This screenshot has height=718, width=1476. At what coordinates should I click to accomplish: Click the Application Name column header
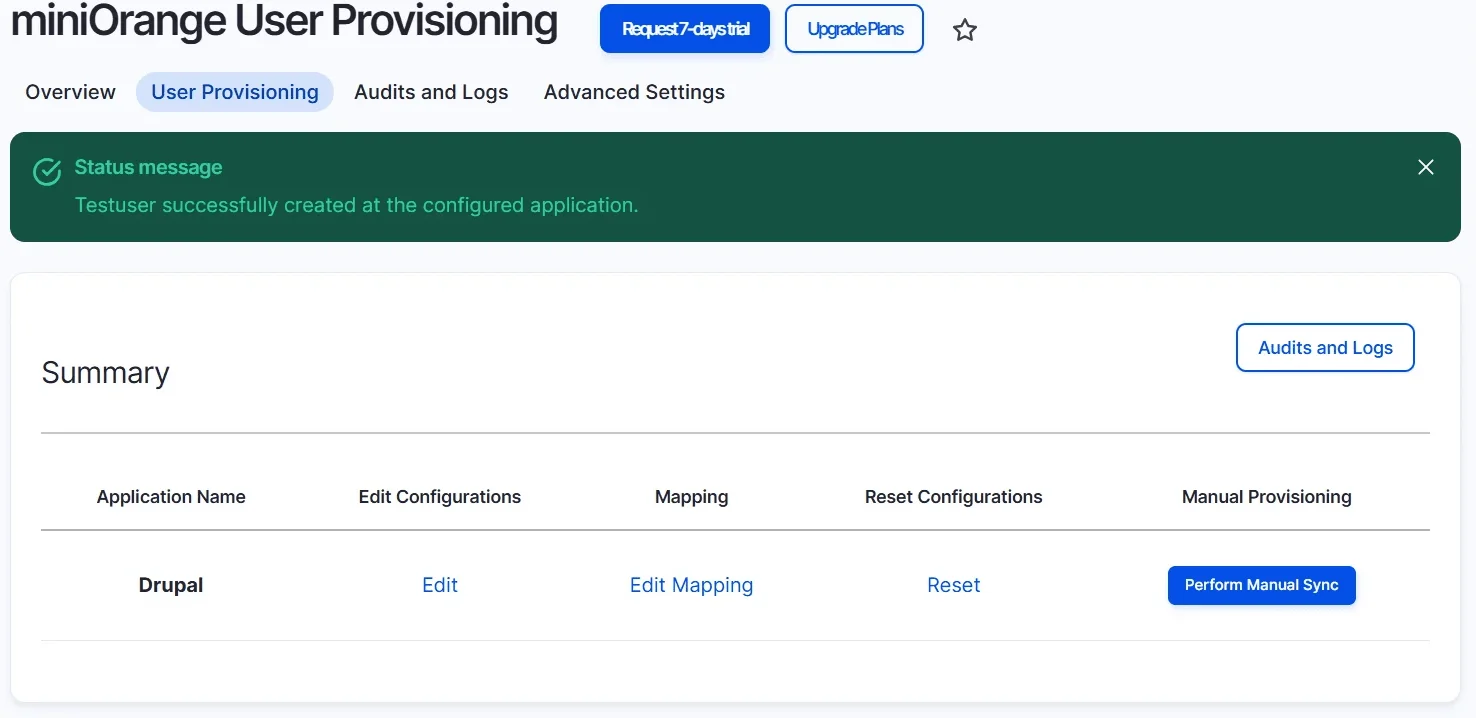171,497
